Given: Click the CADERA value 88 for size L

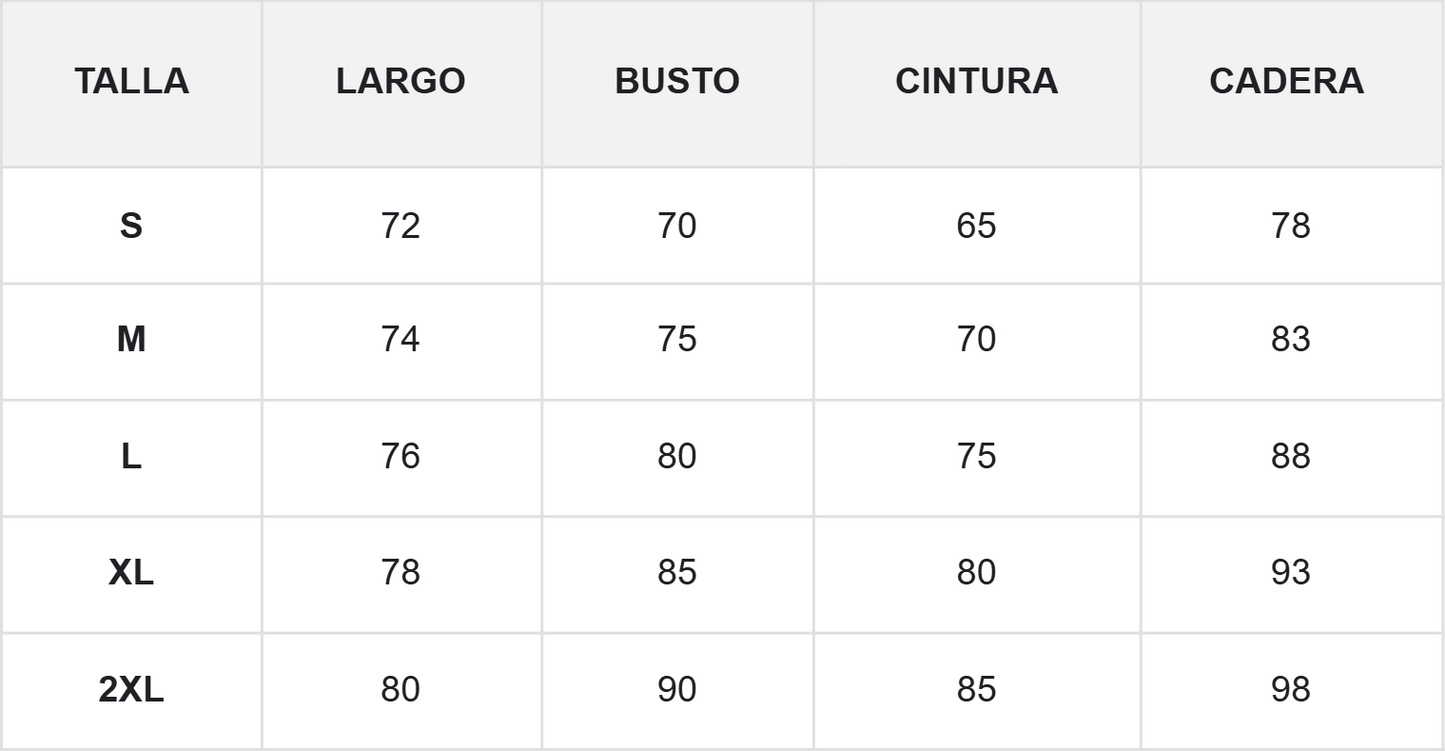Looking at the screenshot, I should click(x=1290, y=457).
